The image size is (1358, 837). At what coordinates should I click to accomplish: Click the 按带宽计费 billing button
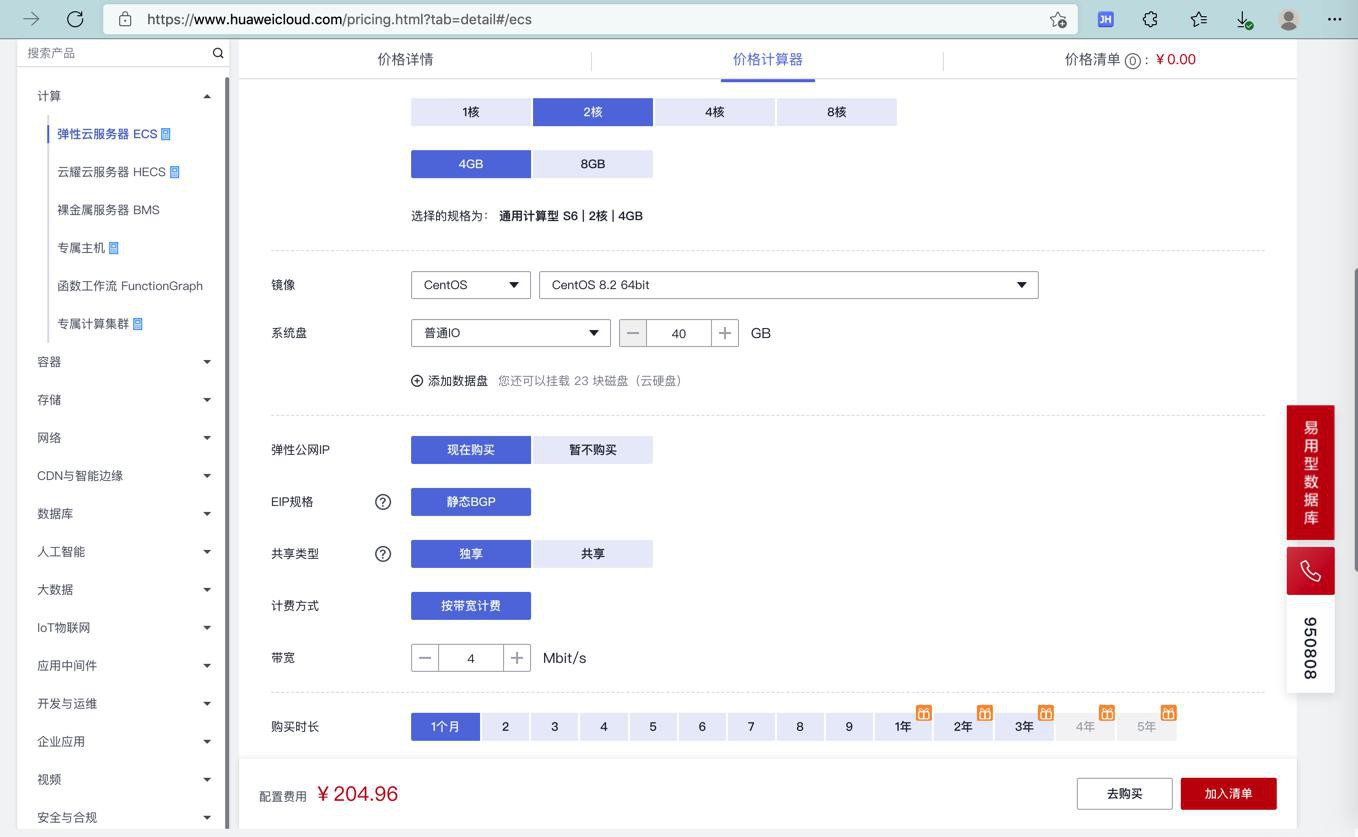tap(471, 606)
